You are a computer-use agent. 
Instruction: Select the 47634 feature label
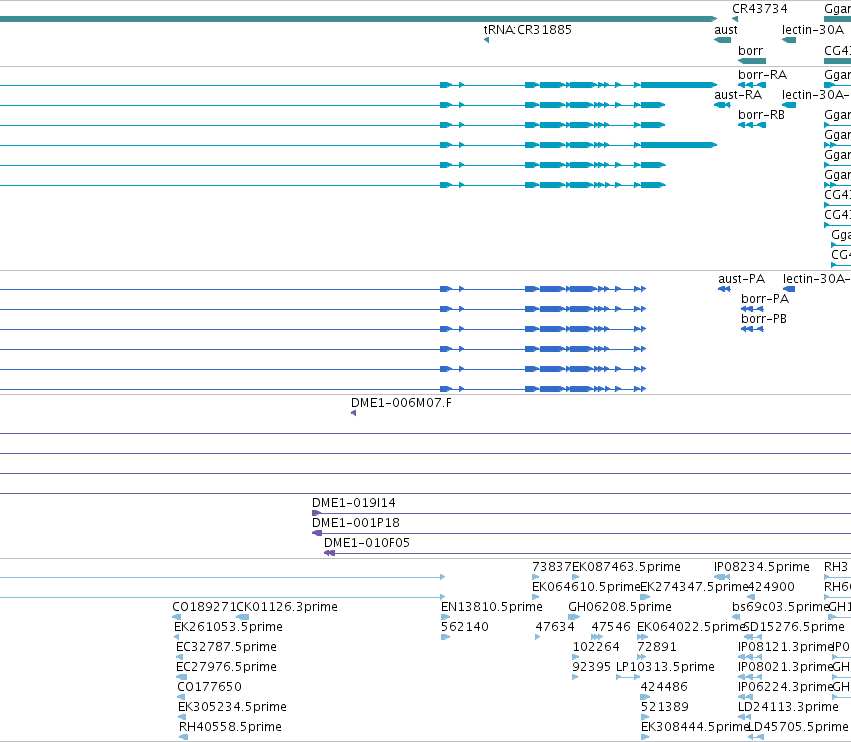(x=555, y=627)
